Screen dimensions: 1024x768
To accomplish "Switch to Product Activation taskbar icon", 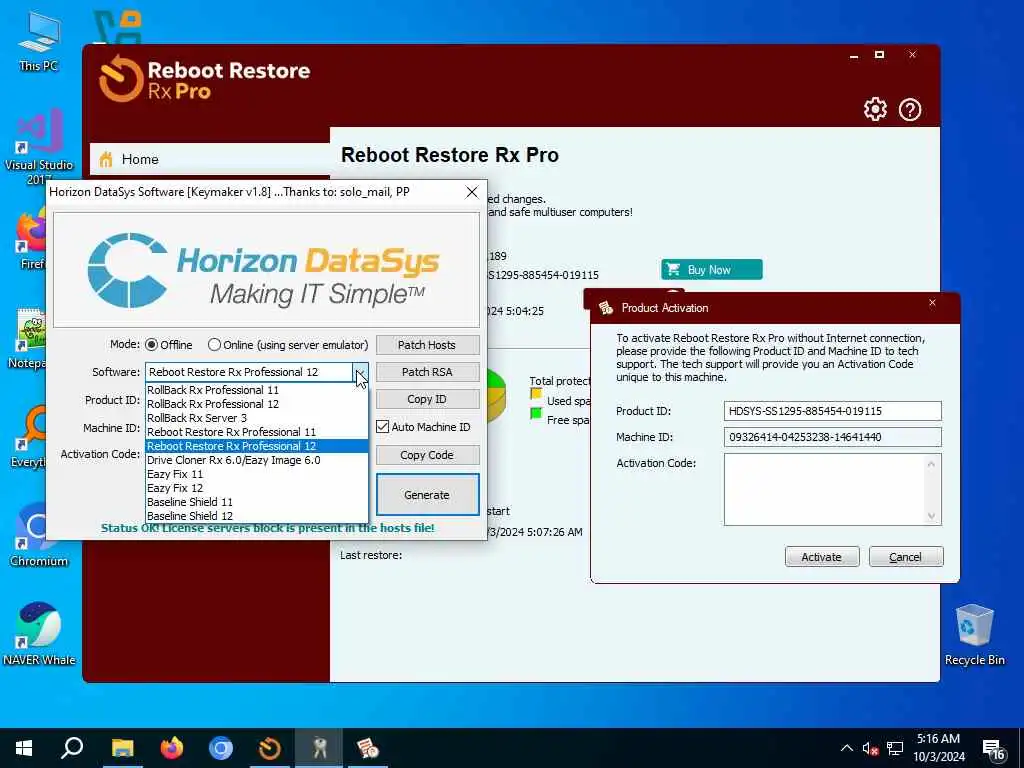I will pos(368,748).
